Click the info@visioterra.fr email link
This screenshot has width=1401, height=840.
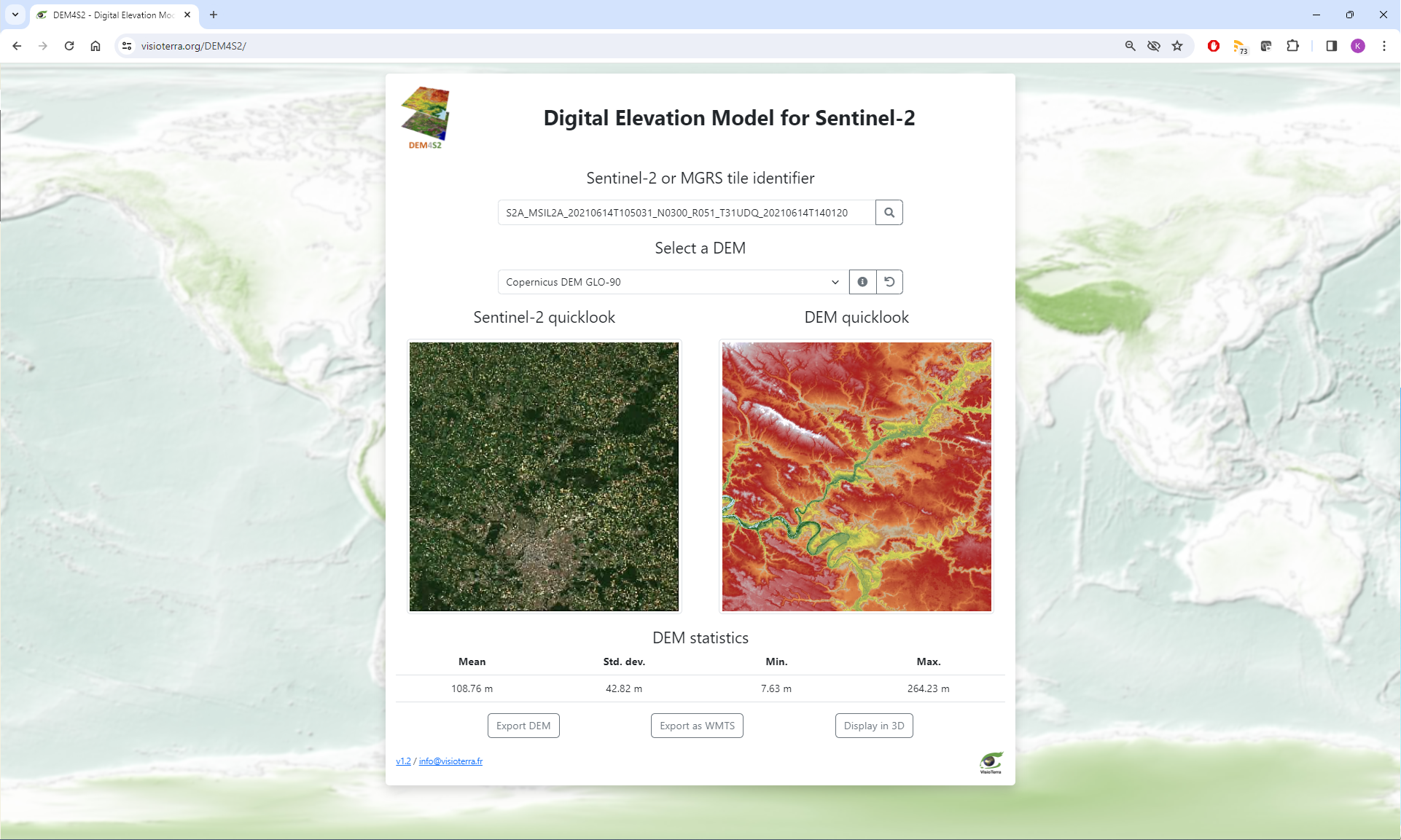click(x=450, y=761)
